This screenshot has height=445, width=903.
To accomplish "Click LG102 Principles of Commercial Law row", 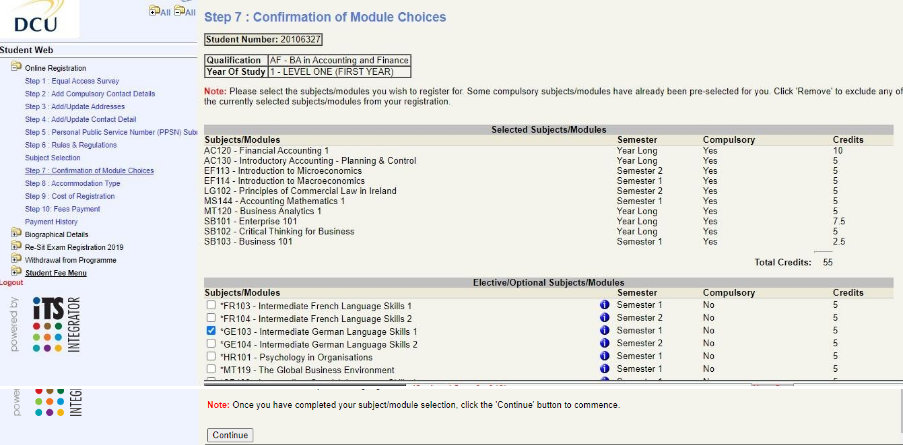I will 548,191.
